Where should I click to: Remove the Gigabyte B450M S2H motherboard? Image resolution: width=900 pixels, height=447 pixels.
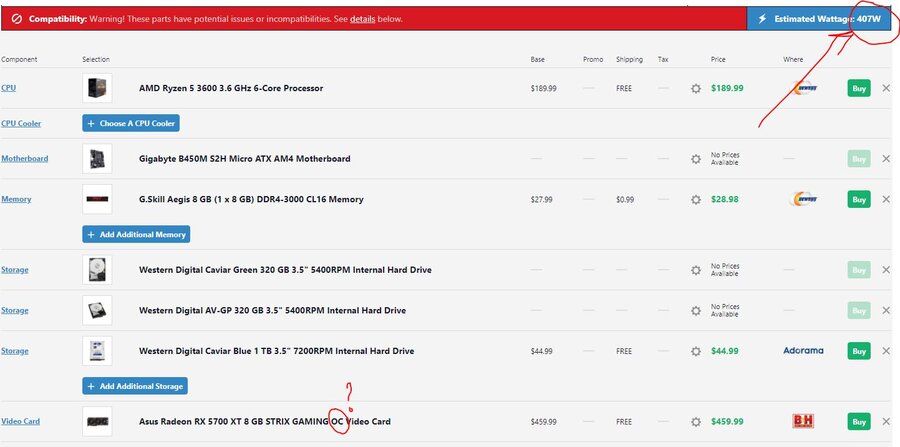(x=886, y=159)
